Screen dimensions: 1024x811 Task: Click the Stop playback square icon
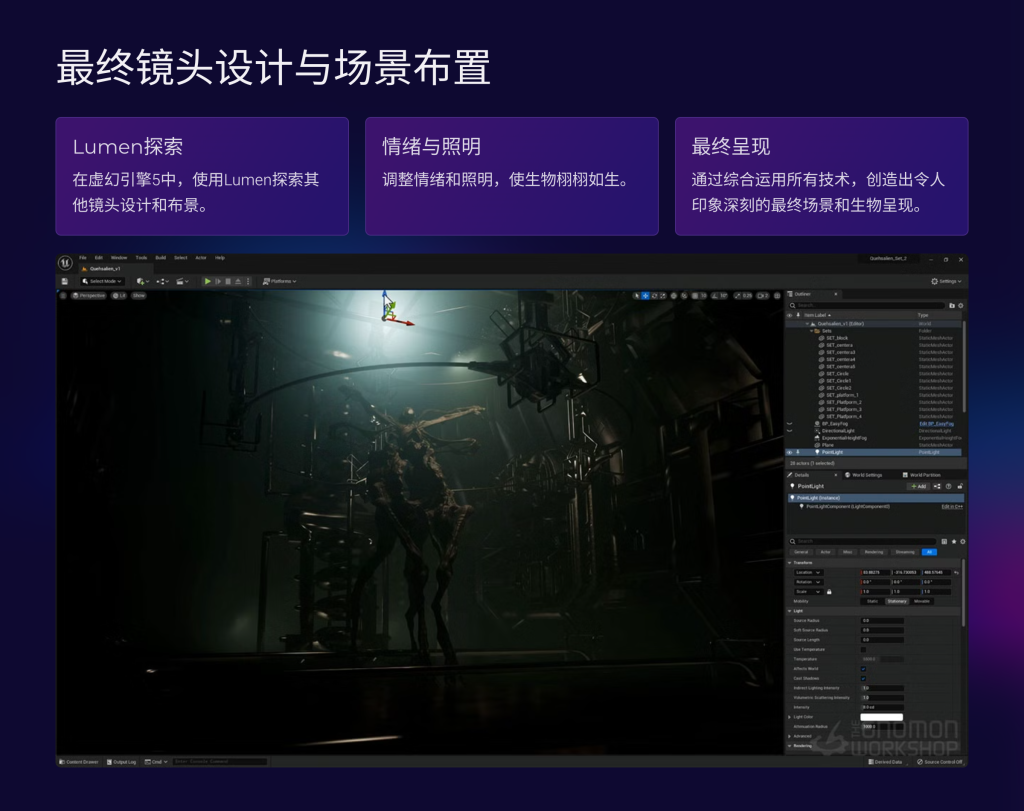click(228, 281)
